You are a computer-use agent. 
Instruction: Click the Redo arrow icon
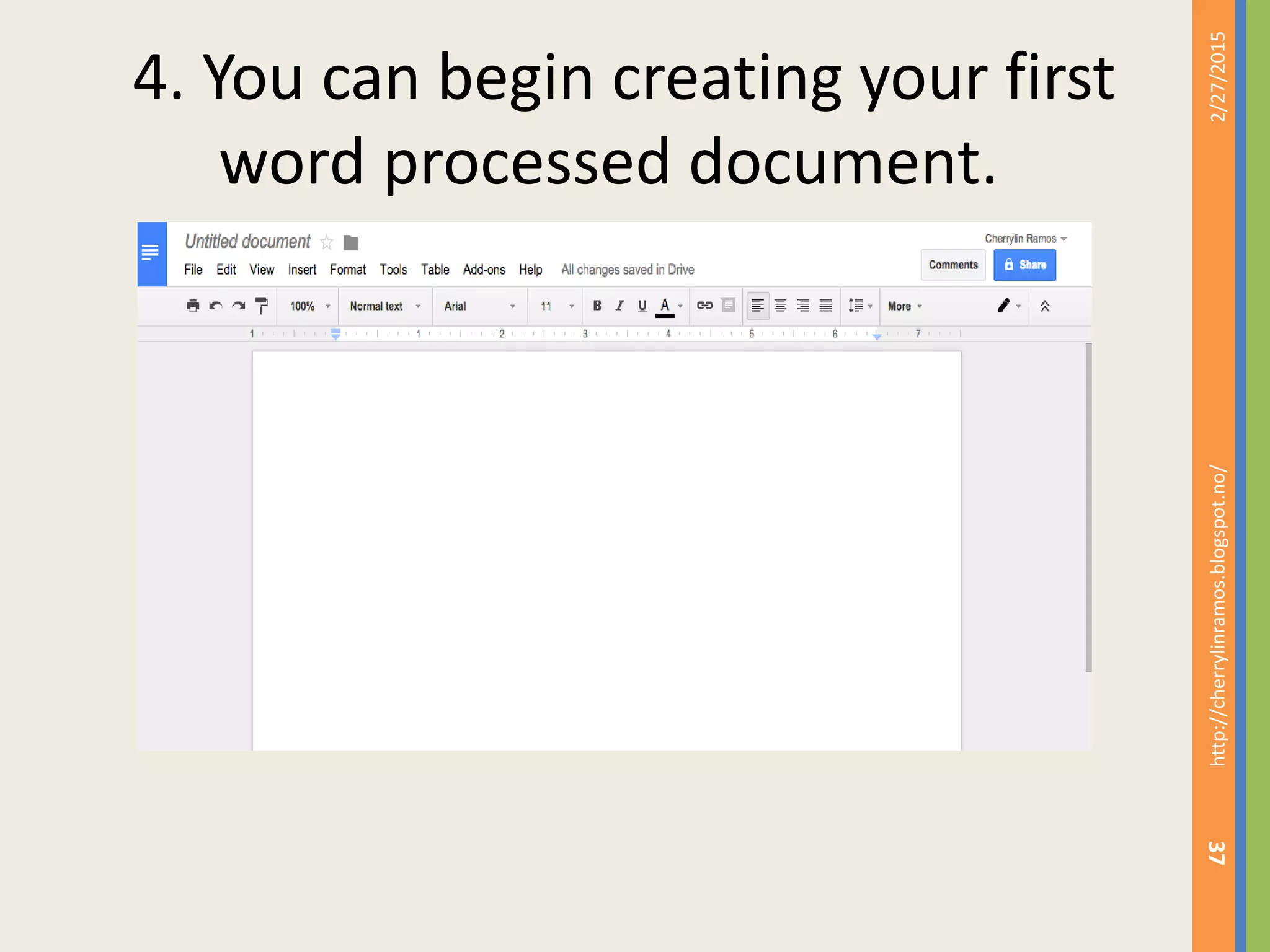pyautogui.click(x=239, y=306)
